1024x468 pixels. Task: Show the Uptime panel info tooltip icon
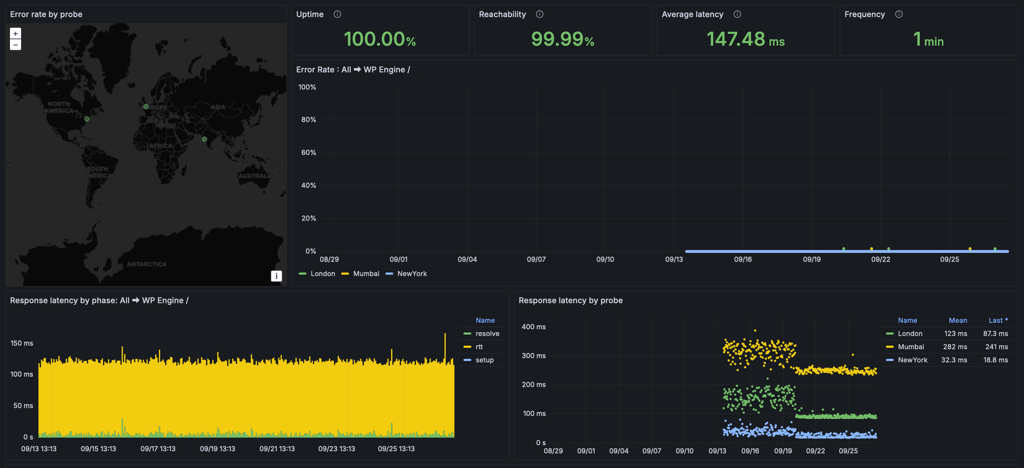tap(337, 14)
